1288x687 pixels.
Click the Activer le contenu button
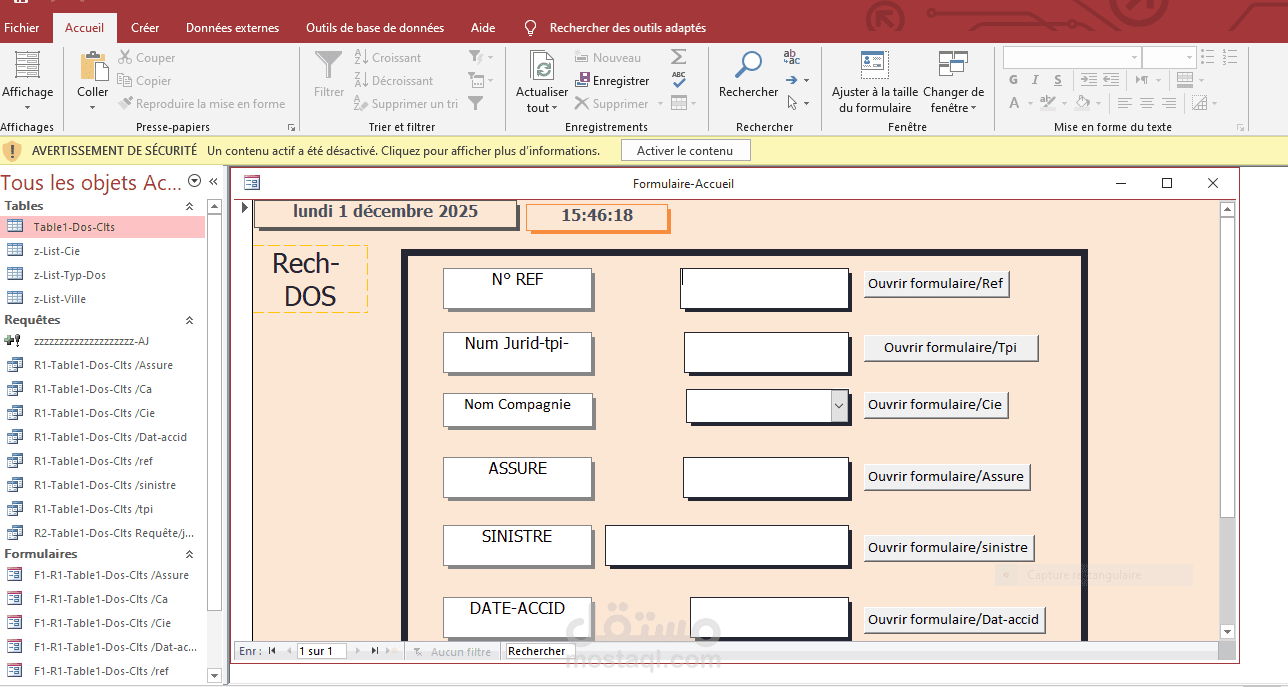pos(685,150)
